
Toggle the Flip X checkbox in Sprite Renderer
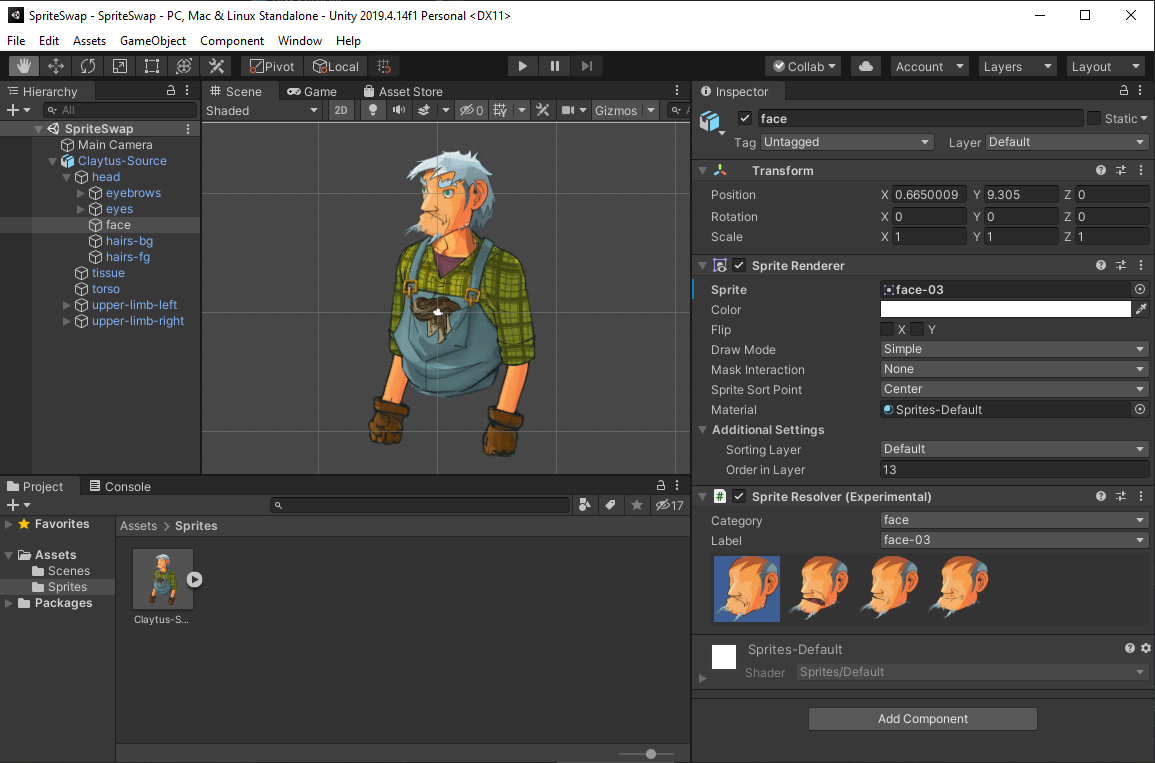point(887,329)
